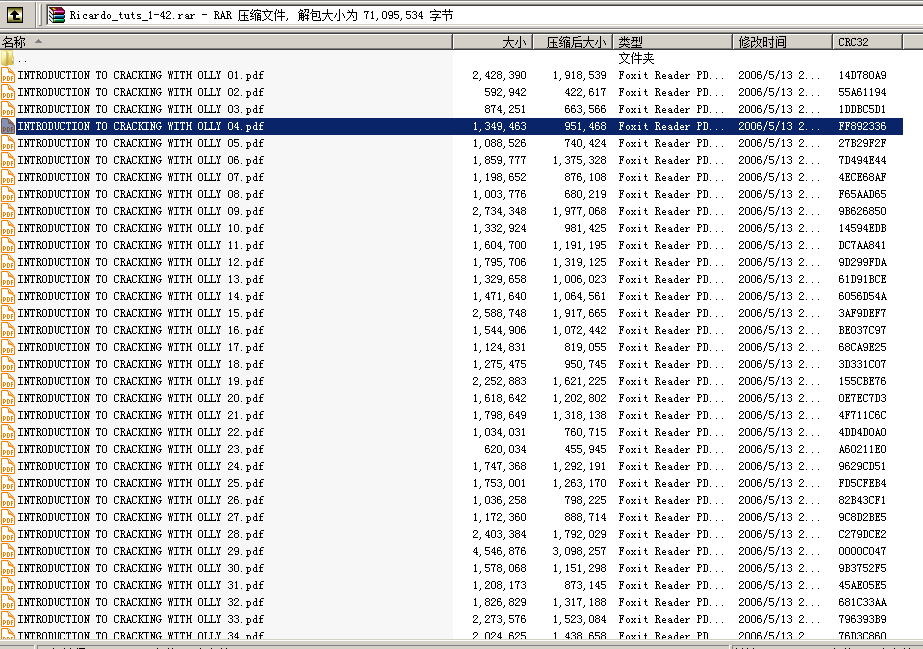This screenshot has height=649, width=923.
Task: Click size value 2,734,348 of OLLY 09
Action: tap(499, 211)
